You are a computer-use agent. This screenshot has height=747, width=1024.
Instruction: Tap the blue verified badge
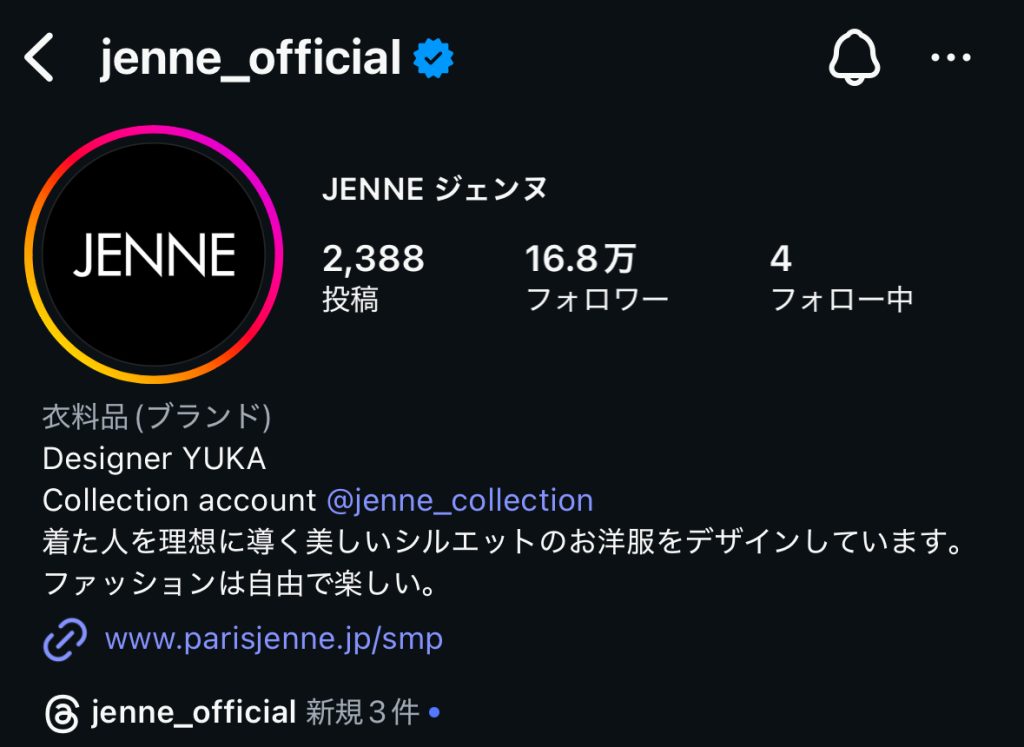coord(435,60)
